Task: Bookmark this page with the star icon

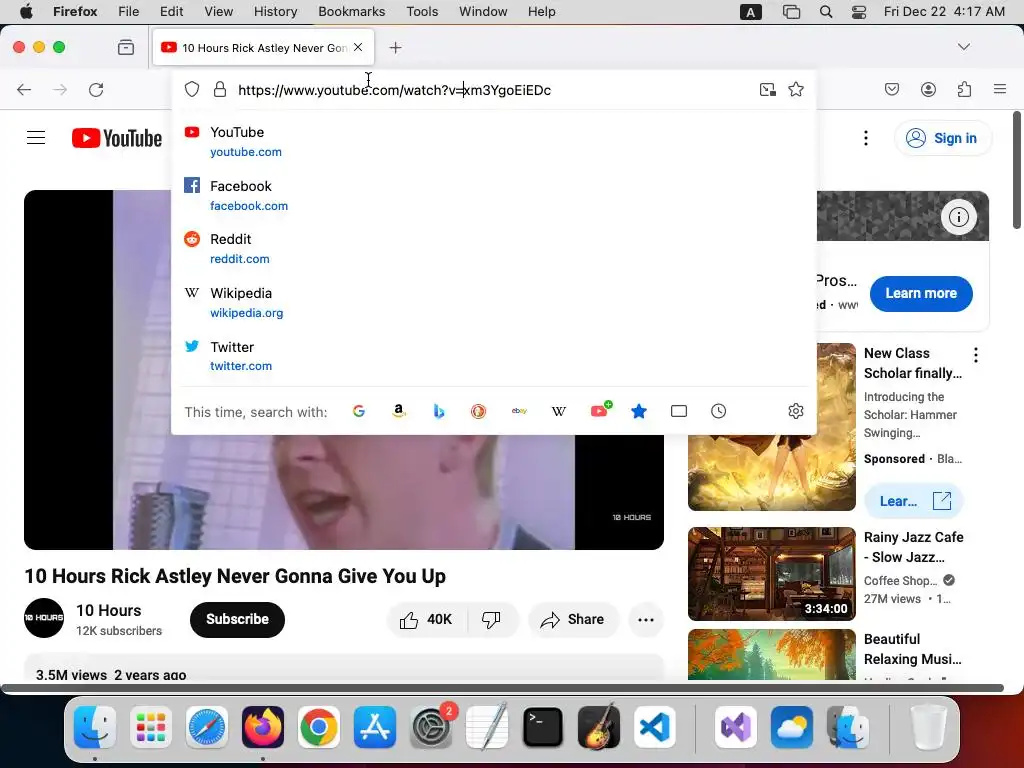Action: (x=795, y=89)
